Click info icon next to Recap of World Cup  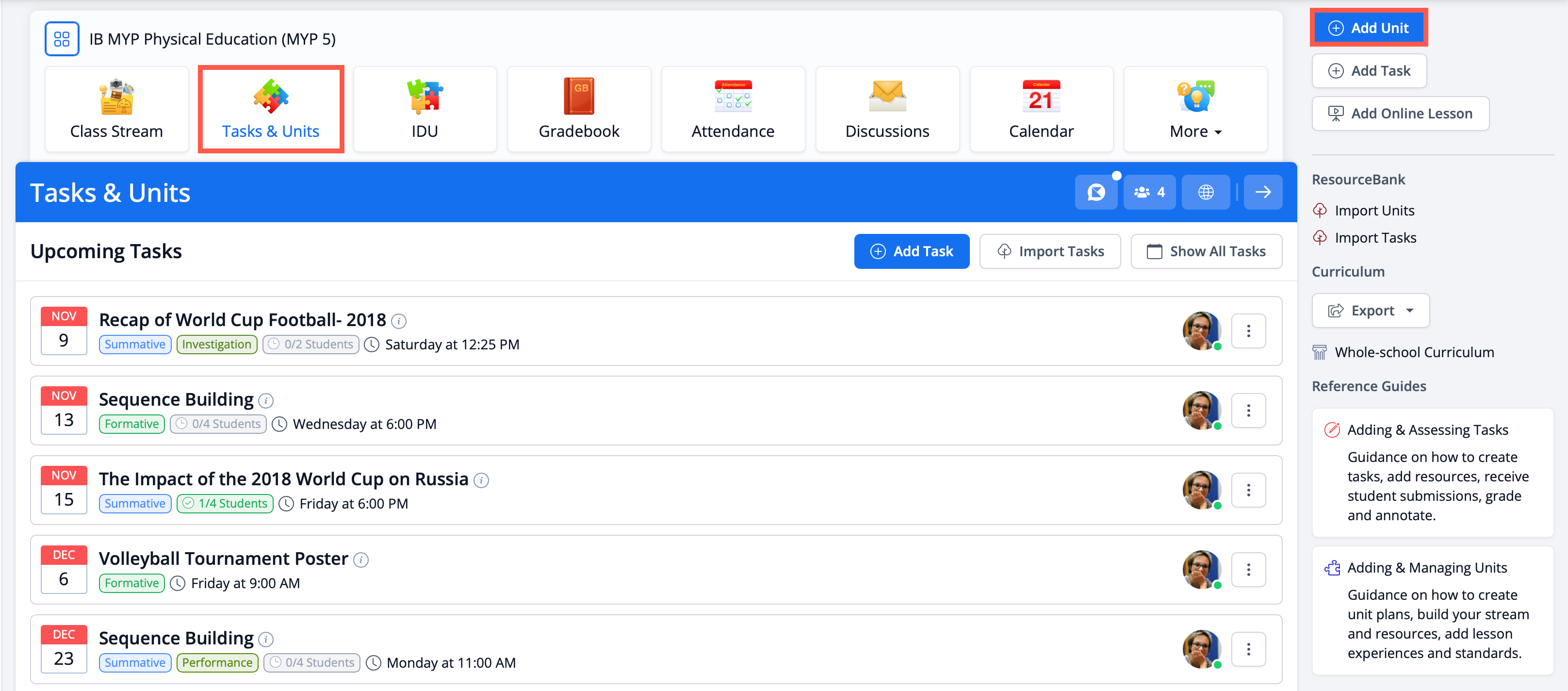tap(399, 321)
